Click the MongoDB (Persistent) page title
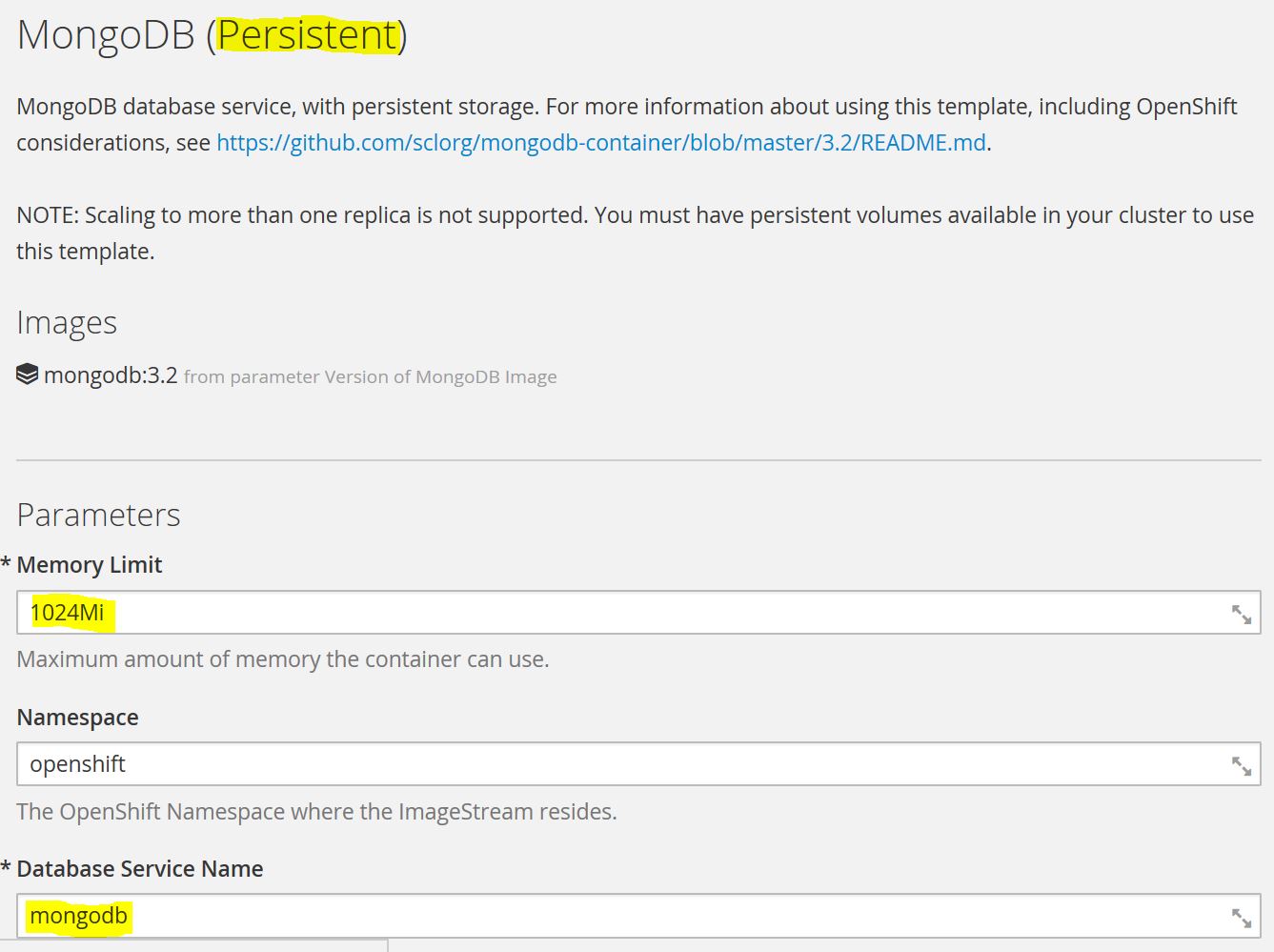 [212, 35]
